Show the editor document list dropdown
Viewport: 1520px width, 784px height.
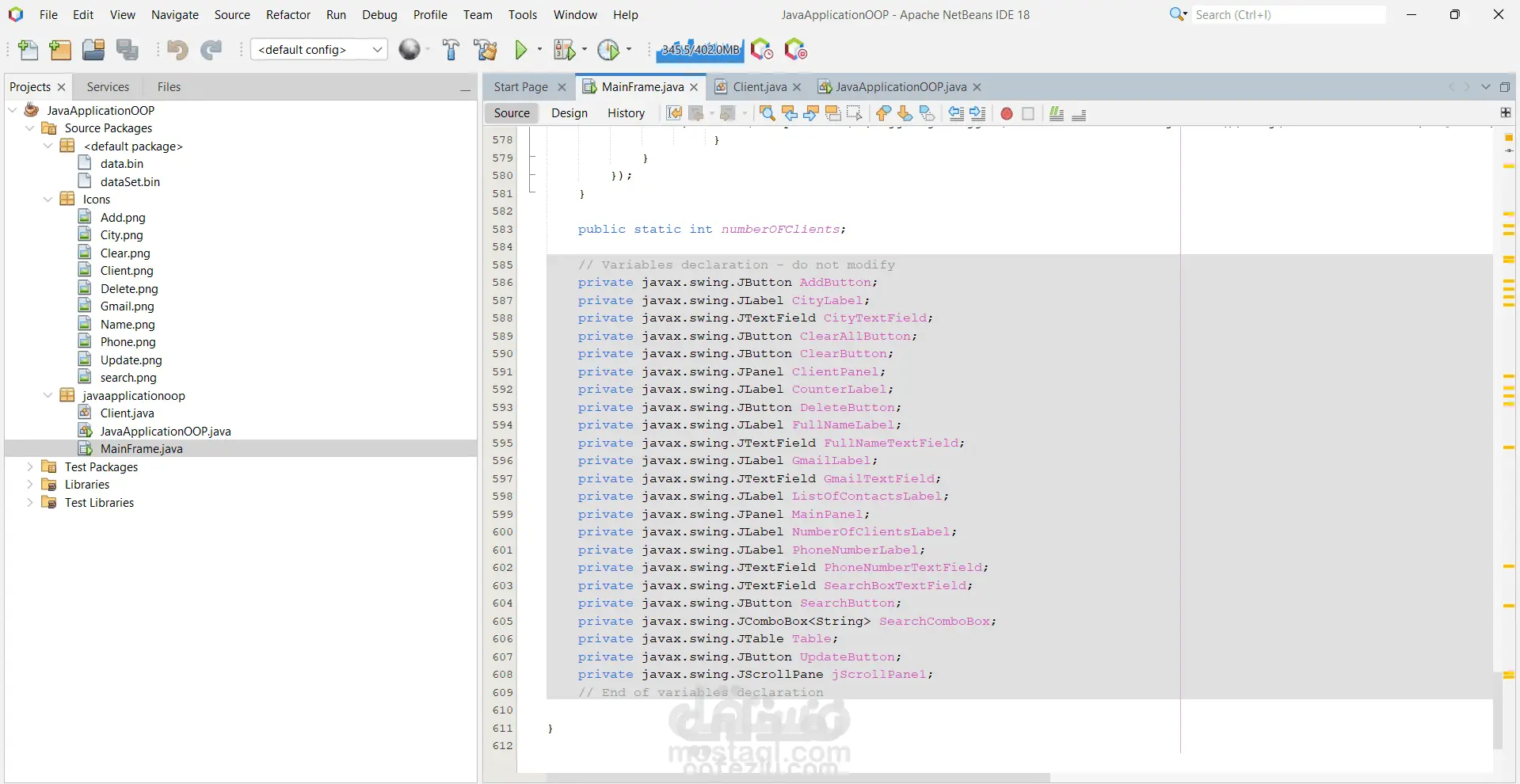(x=1485, y=87)
